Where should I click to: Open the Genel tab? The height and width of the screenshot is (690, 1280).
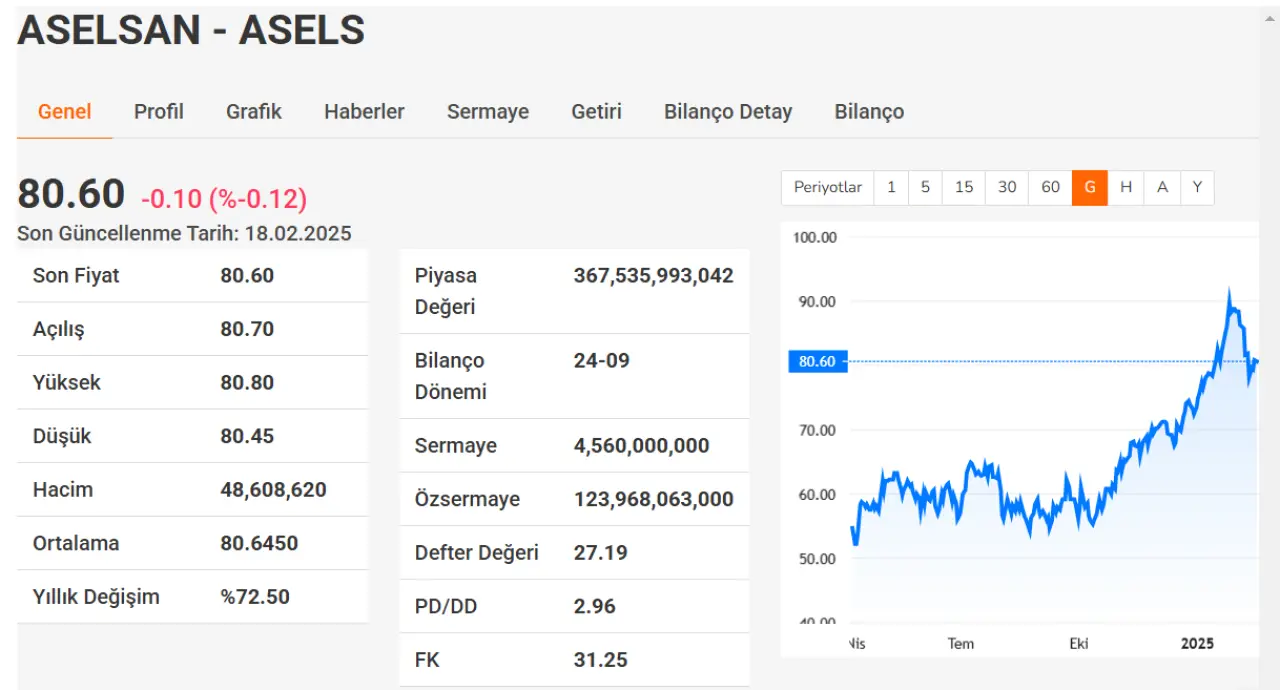(65, 112)
